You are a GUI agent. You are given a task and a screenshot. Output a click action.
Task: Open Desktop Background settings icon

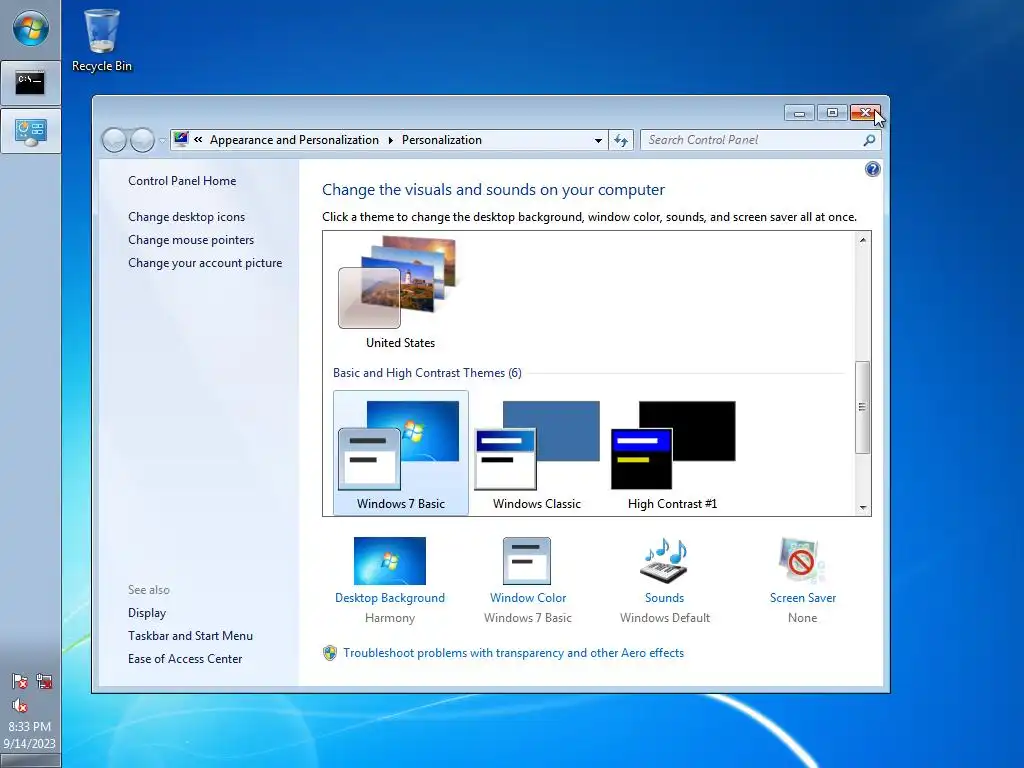[390, 561]
